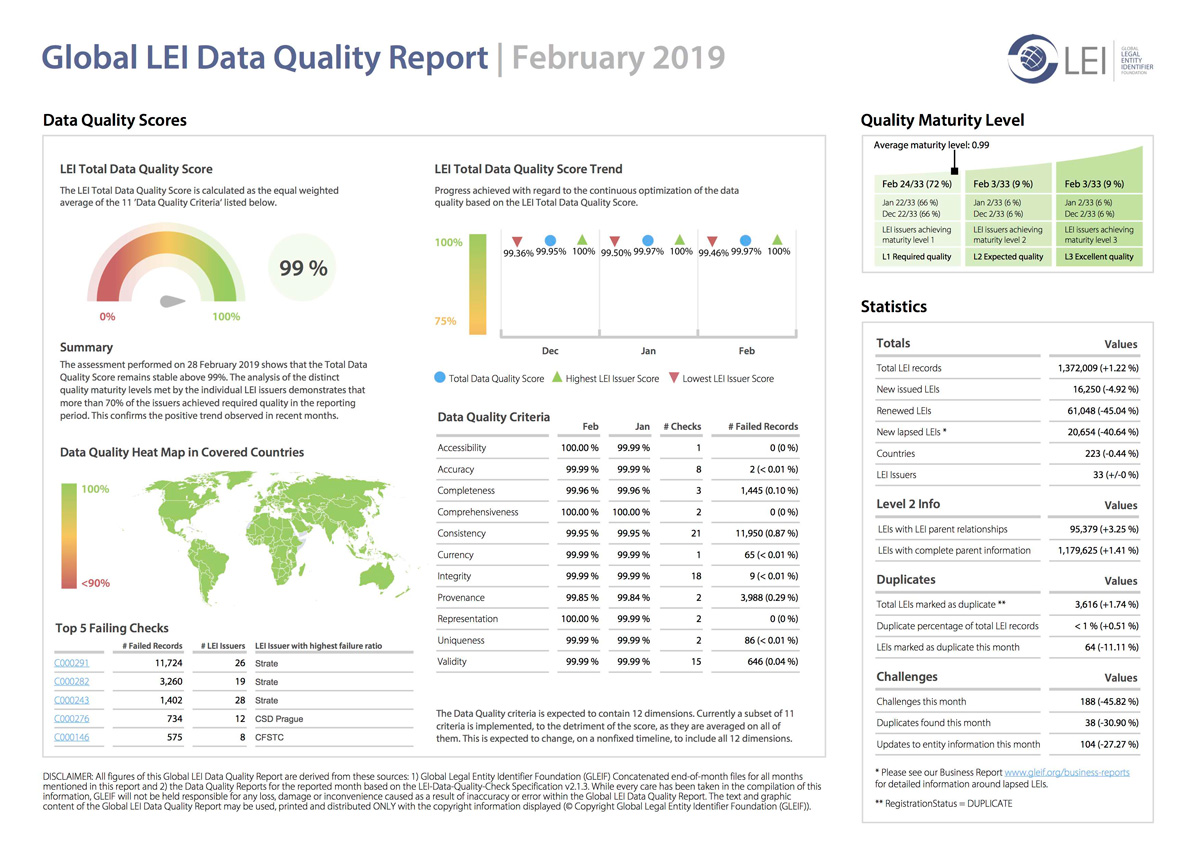The width and height of the screenshot is (1200, 848).
Task: Click the LEI Issuers value 33 (+/-0 %)
Action: coord(1116,475)
